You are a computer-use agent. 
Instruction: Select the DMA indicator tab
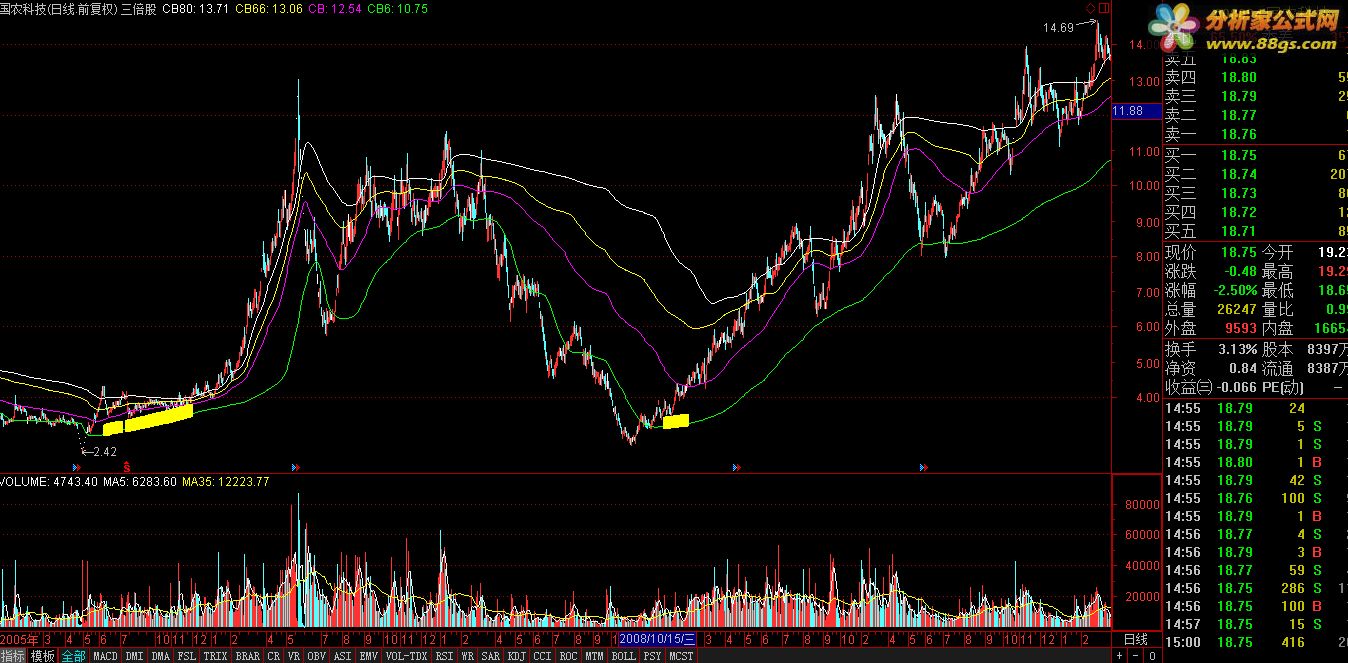click(x=160, y=656)
